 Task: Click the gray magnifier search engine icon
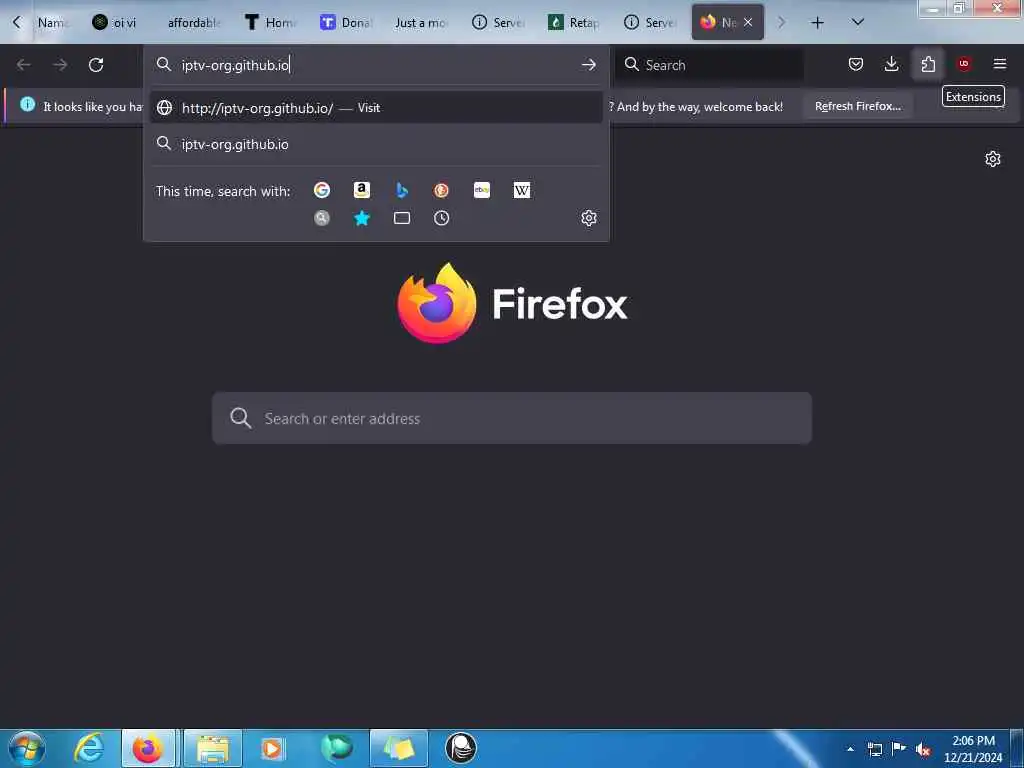point(322,218)
